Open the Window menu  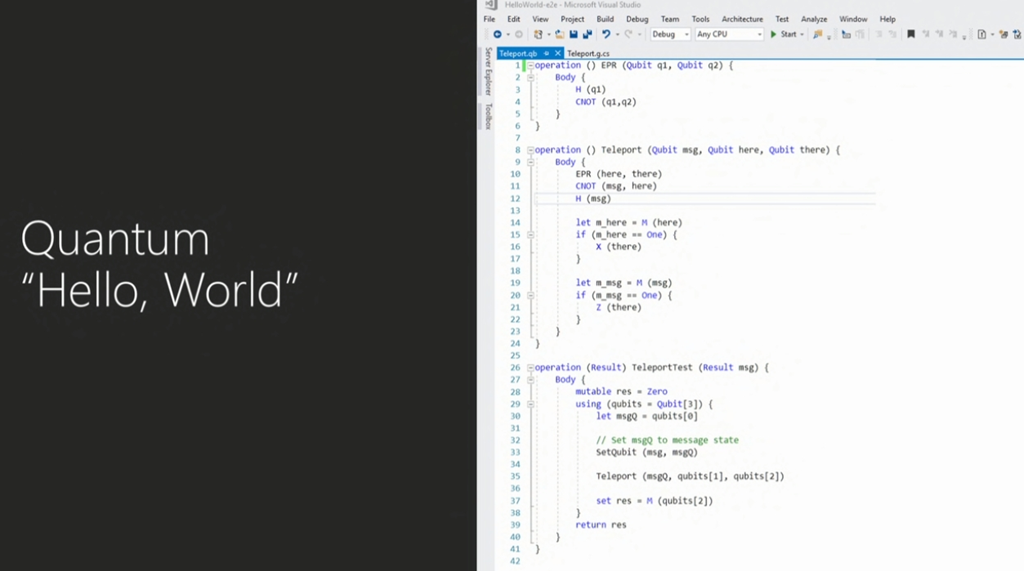(x=853, y=19)
